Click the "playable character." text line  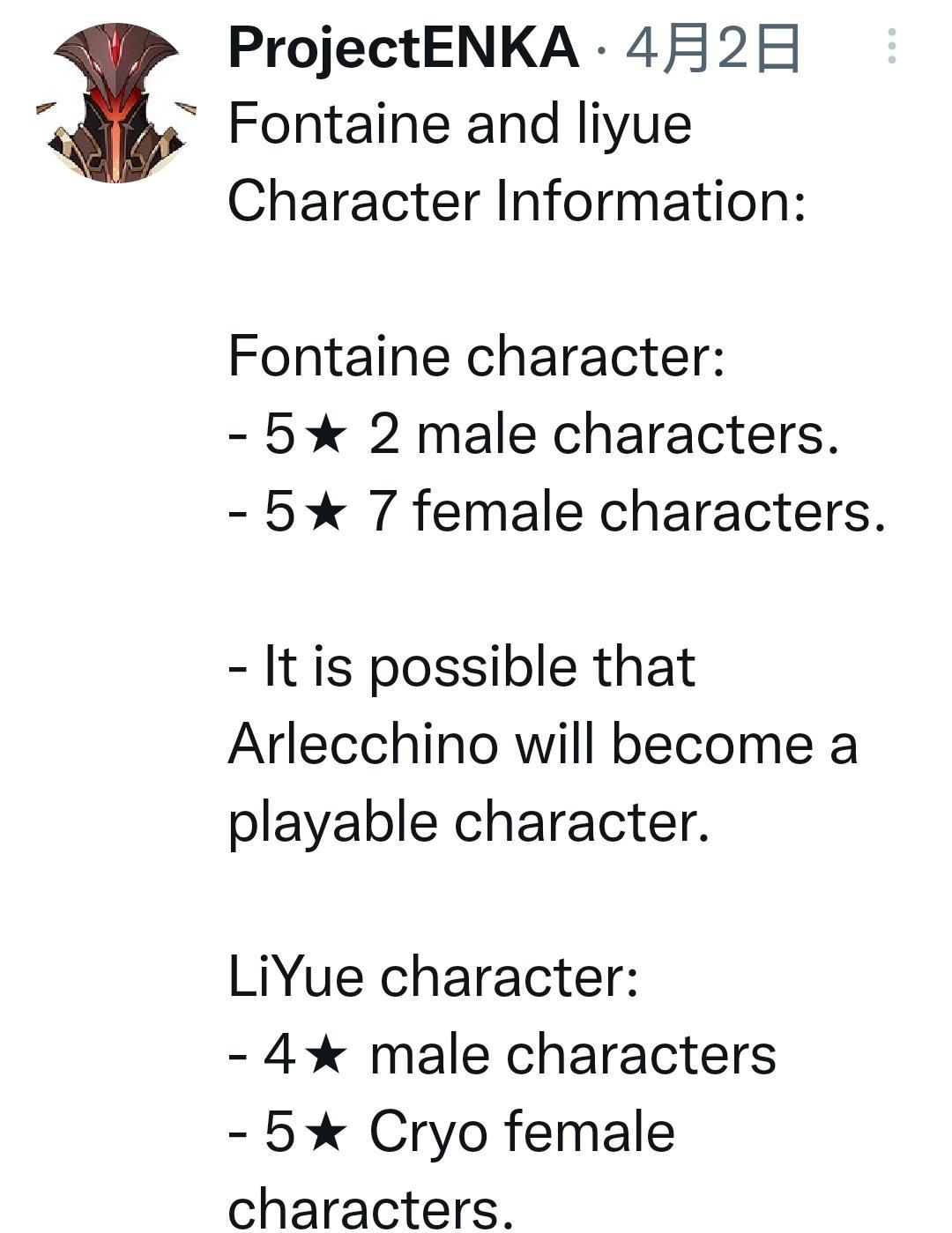pyautogui.click(x=468, y=822)
